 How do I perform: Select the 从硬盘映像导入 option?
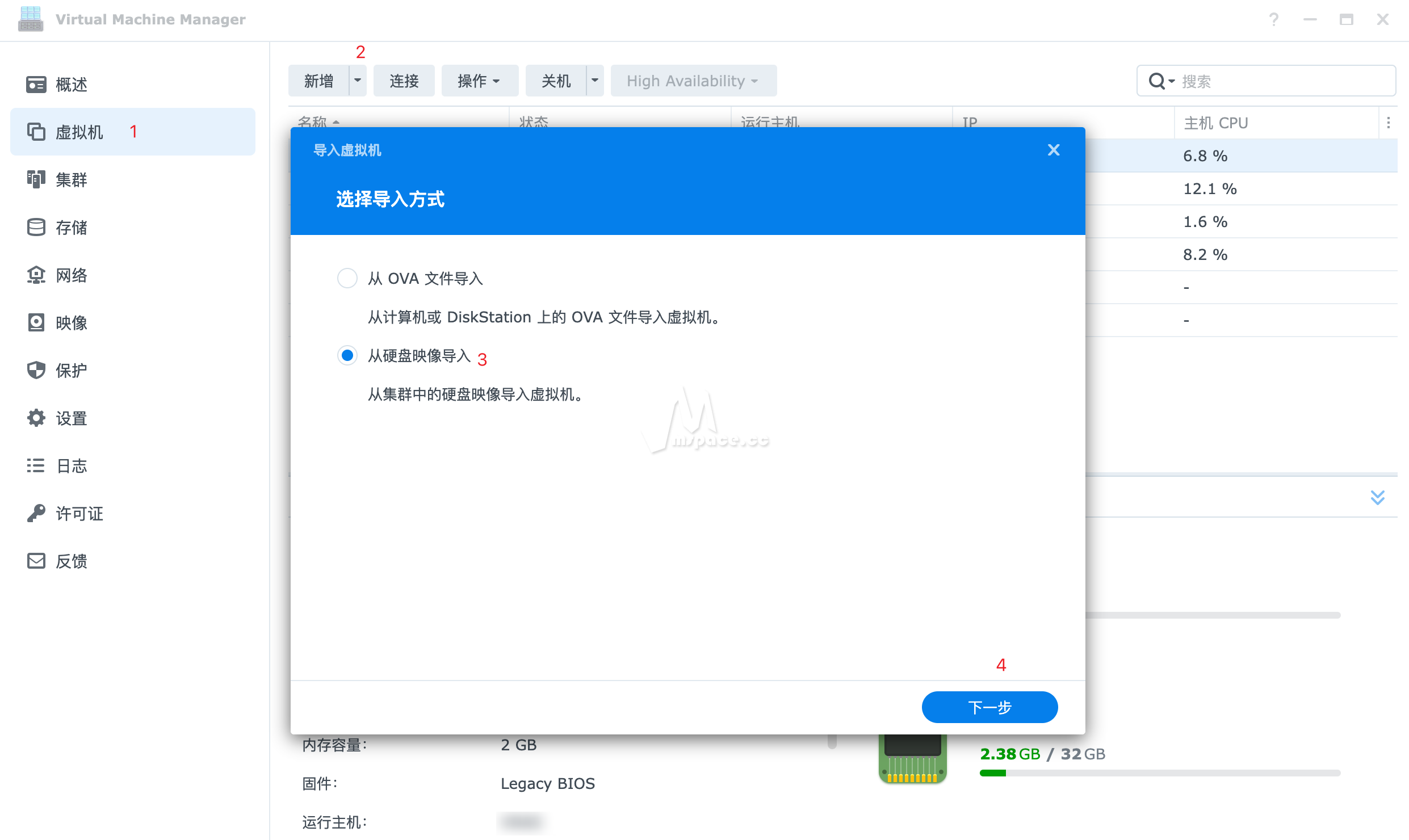tap(347, 356)
